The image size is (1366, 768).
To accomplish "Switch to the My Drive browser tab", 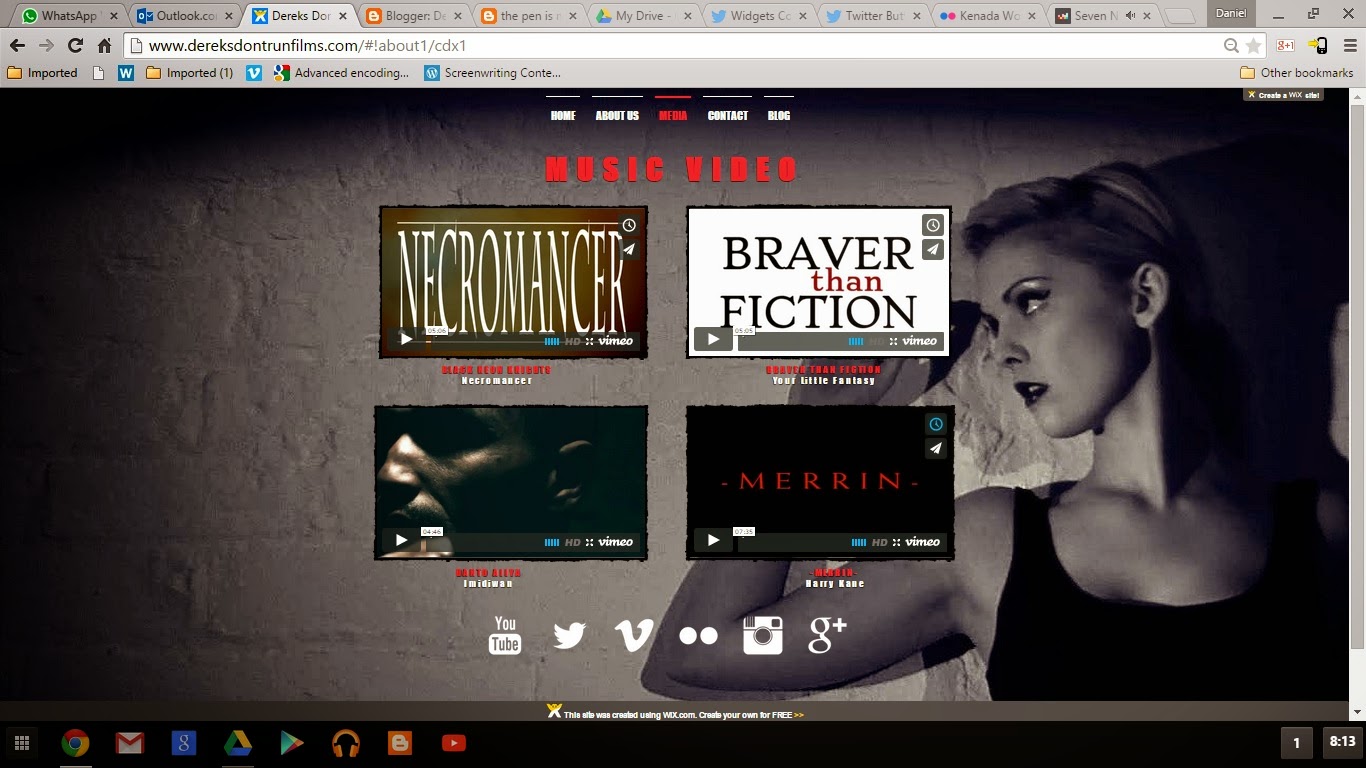I will click(643, 16).
